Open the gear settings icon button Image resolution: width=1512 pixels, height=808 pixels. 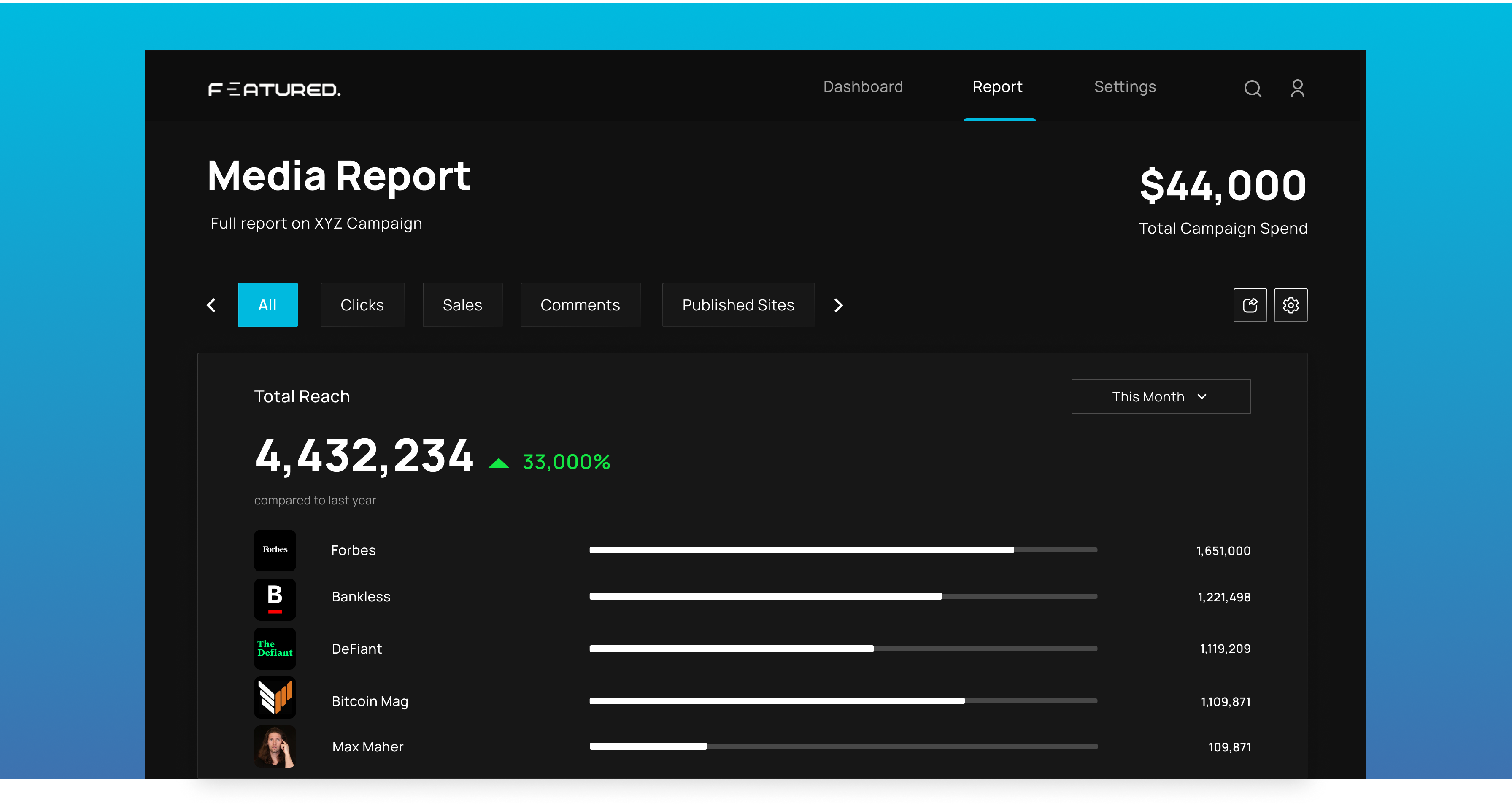pos(1291,305)
